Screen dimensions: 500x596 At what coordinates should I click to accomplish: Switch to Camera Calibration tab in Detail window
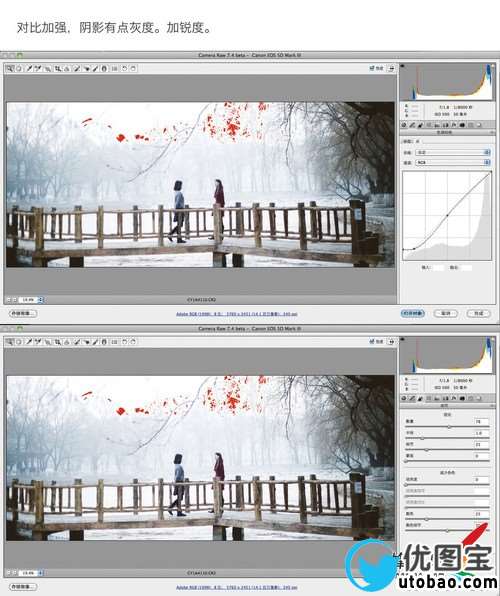[462, 398]
